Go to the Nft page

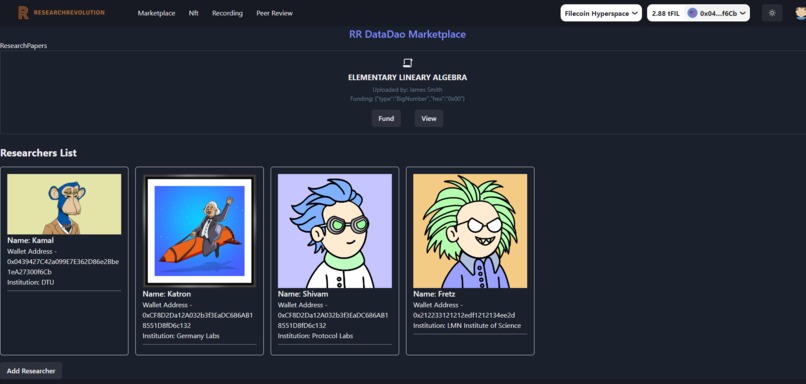[193, 13]
